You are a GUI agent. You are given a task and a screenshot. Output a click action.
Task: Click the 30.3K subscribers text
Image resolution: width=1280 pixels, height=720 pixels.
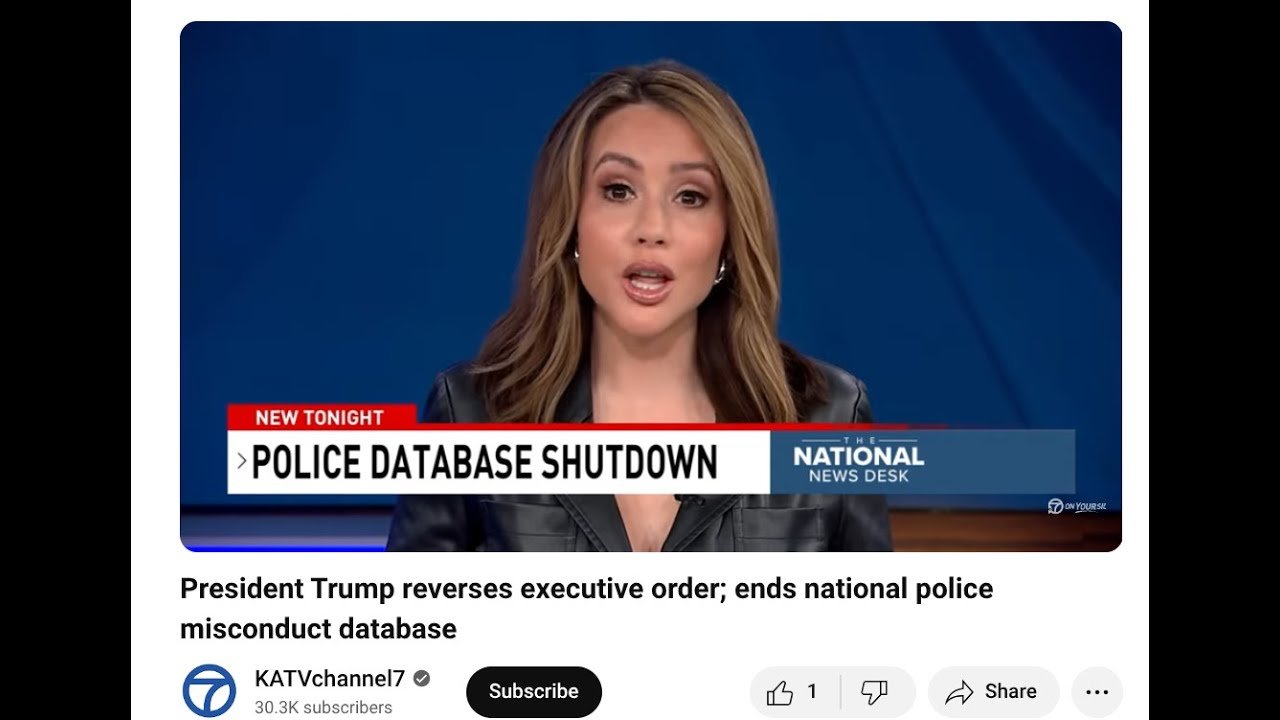click(x=323, y=707)
